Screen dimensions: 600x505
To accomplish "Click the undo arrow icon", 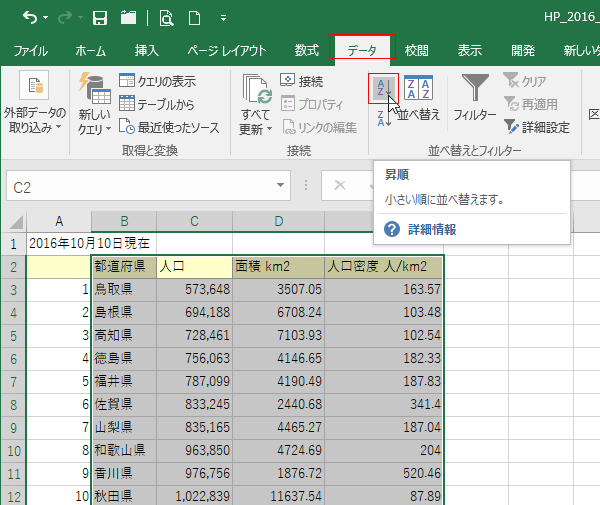I will click(30, 17).
